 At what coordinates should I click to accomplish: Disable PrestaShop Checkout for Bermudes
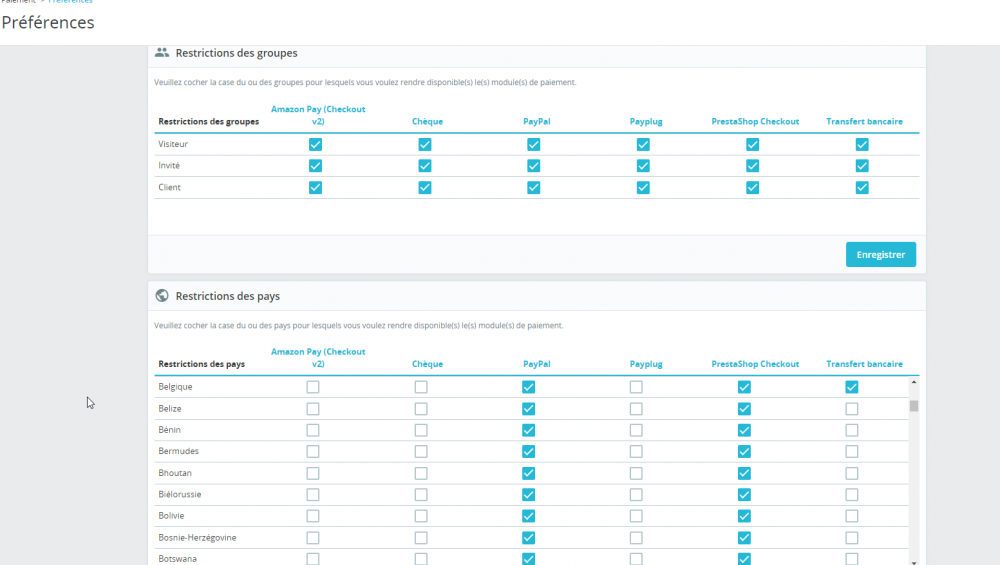point(744,451)
